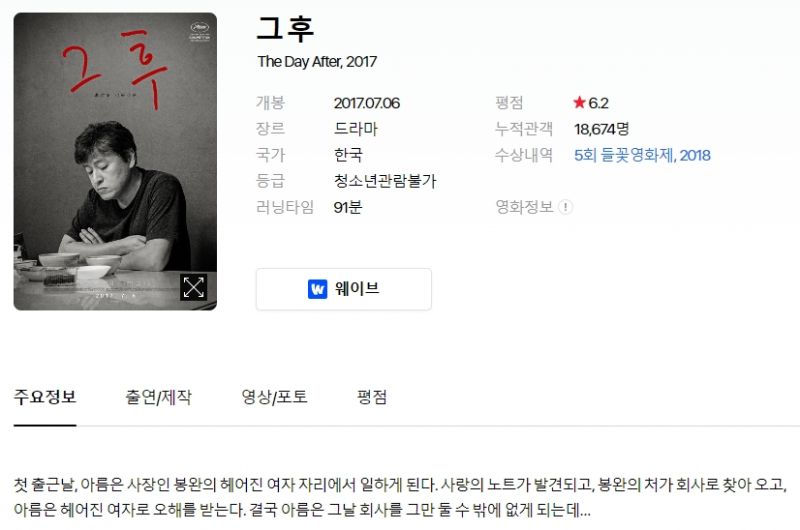Viewport: 800px width, 530px height.
Task: Click the 그후 movie poster thumbnail
Action: pyautogui.click(x=115, y=161)
